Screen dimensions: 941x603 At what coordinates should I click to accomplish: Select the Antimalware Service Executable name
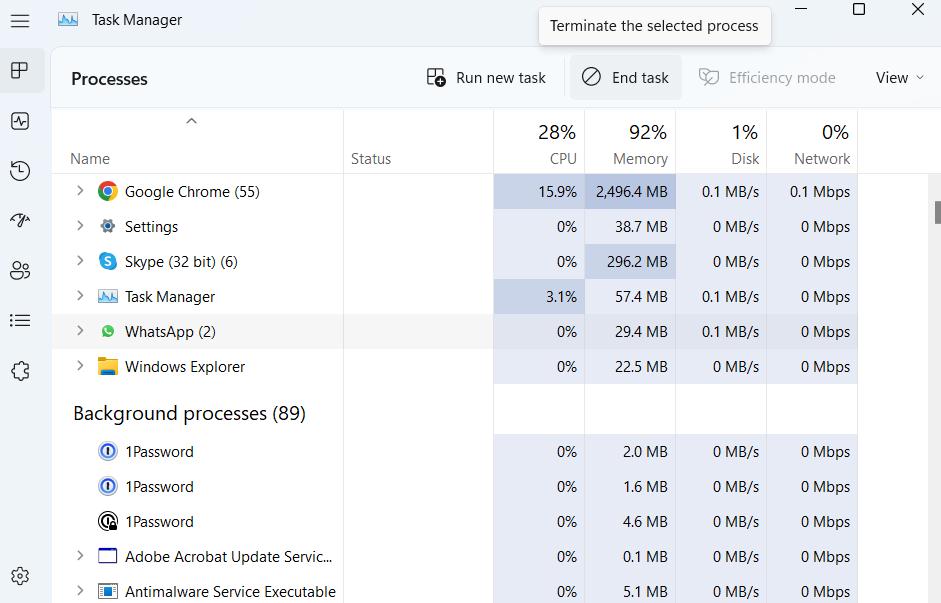pyautogui.click(x=230, y=592)
